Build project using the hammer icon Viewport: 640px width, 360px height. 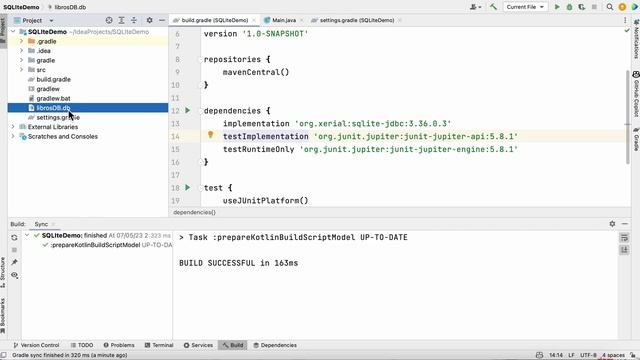pyautogui.click(x=493, y=7)
